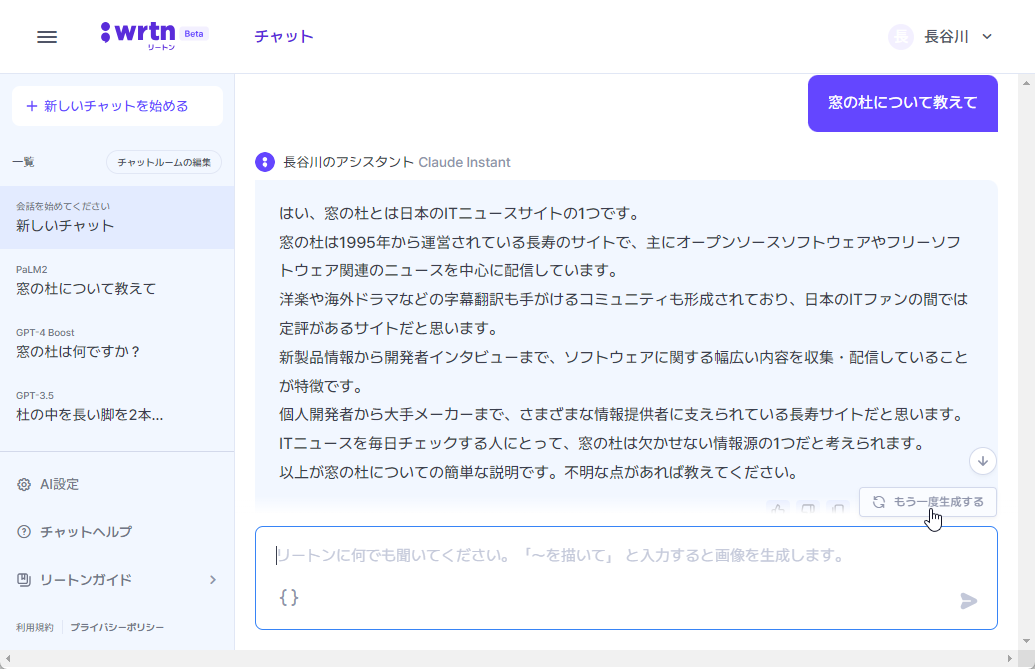Viewport: 1035px width, 669px height.
Task: Open AI設定 settings
Action: click(59, 484)
